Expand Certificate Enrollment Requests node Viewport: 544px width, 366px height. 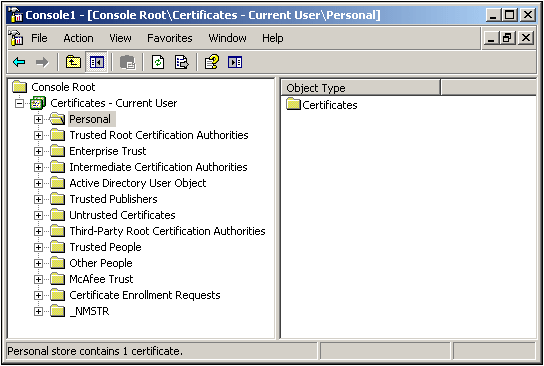(38, 295)
